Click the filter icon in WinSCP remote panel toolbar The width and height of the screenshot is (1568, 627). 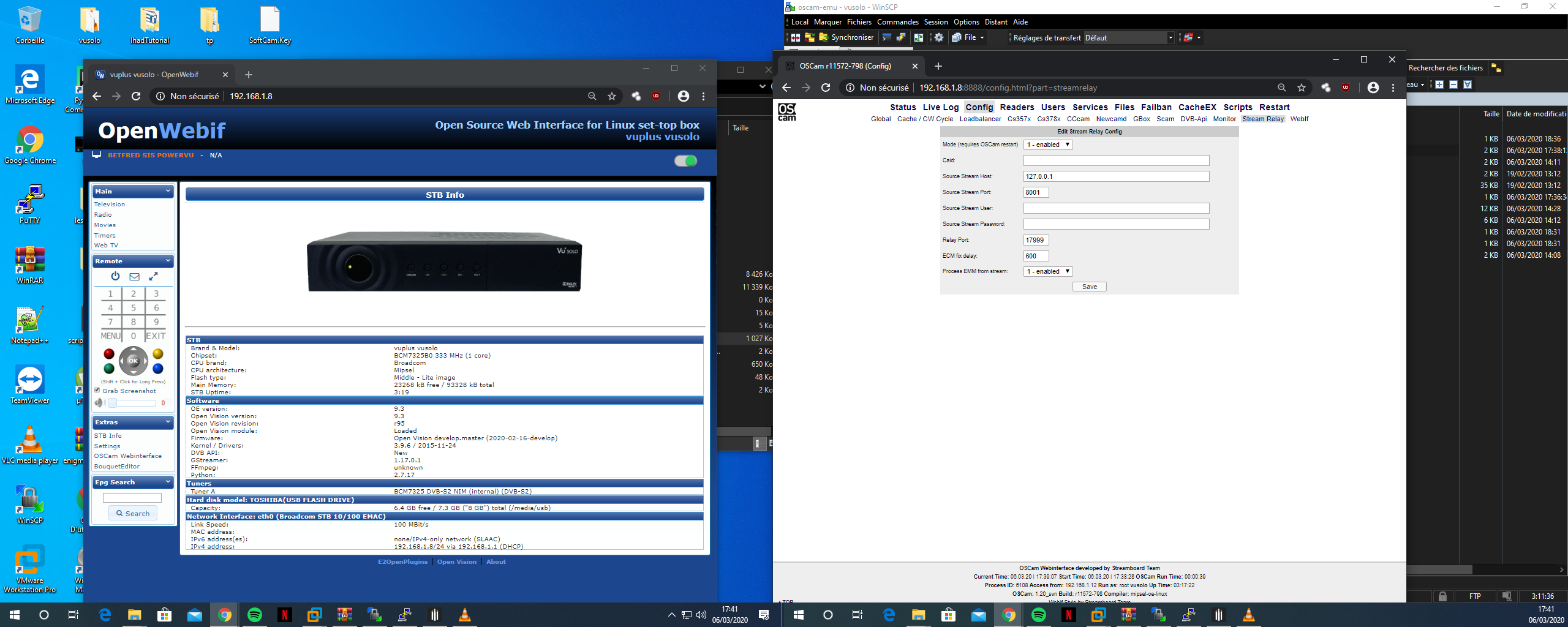[x=1468, y=84]
